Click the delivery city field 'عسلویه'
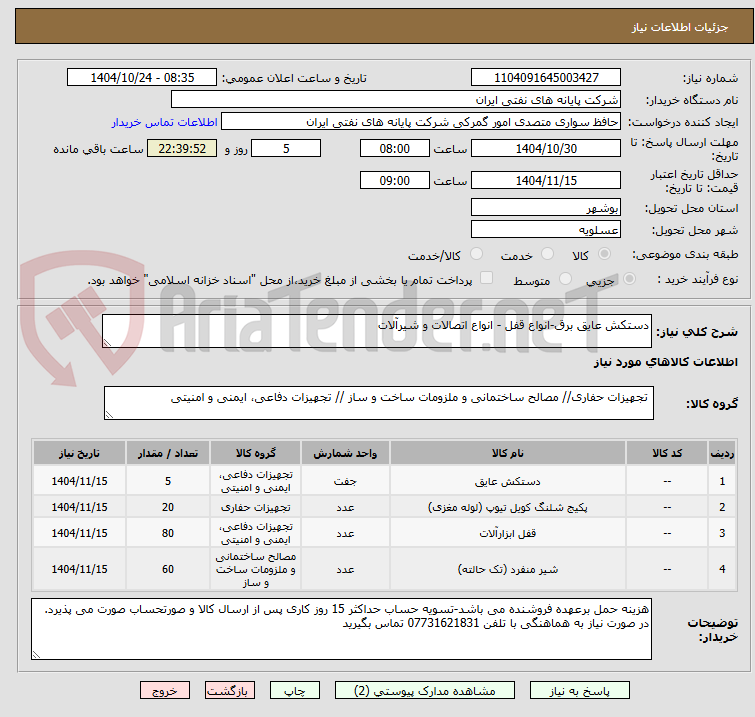 [x=546, y=230]
